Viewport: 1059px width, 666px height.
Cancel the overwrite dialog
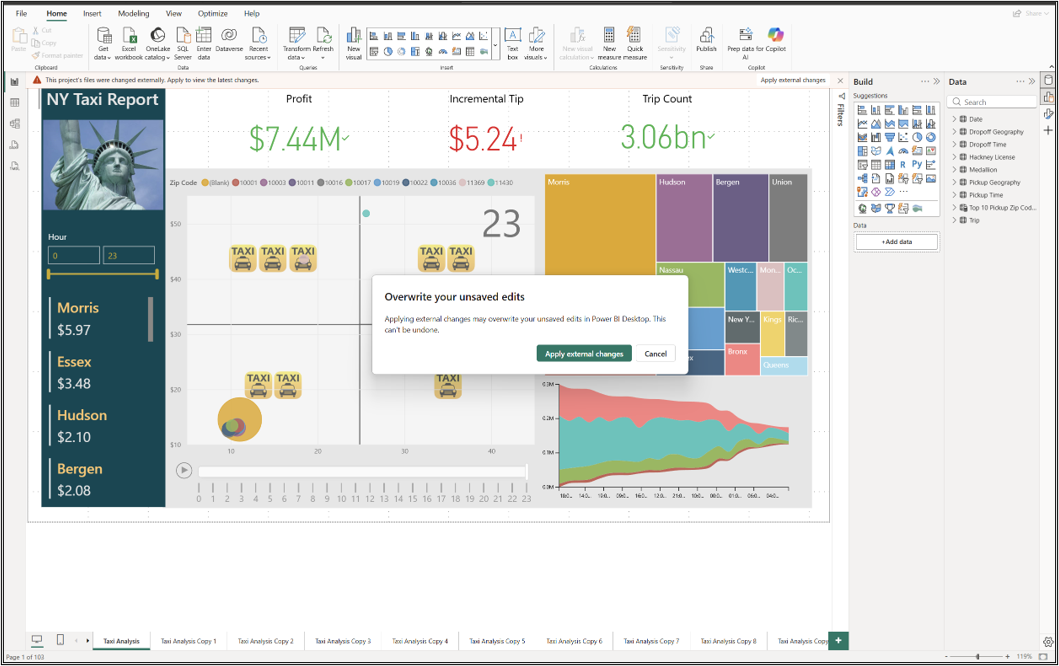pyautogui.click(x=656, y=353)
